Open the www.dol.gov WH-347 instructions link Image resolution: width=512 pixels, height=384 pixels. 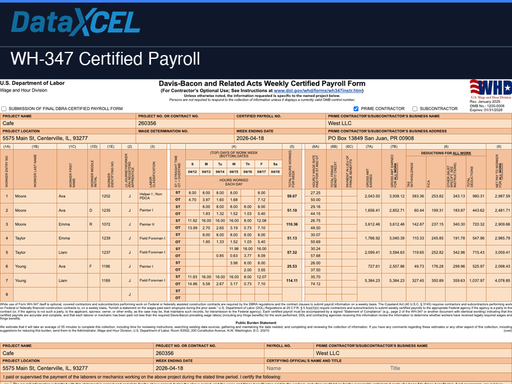point(318,91)
